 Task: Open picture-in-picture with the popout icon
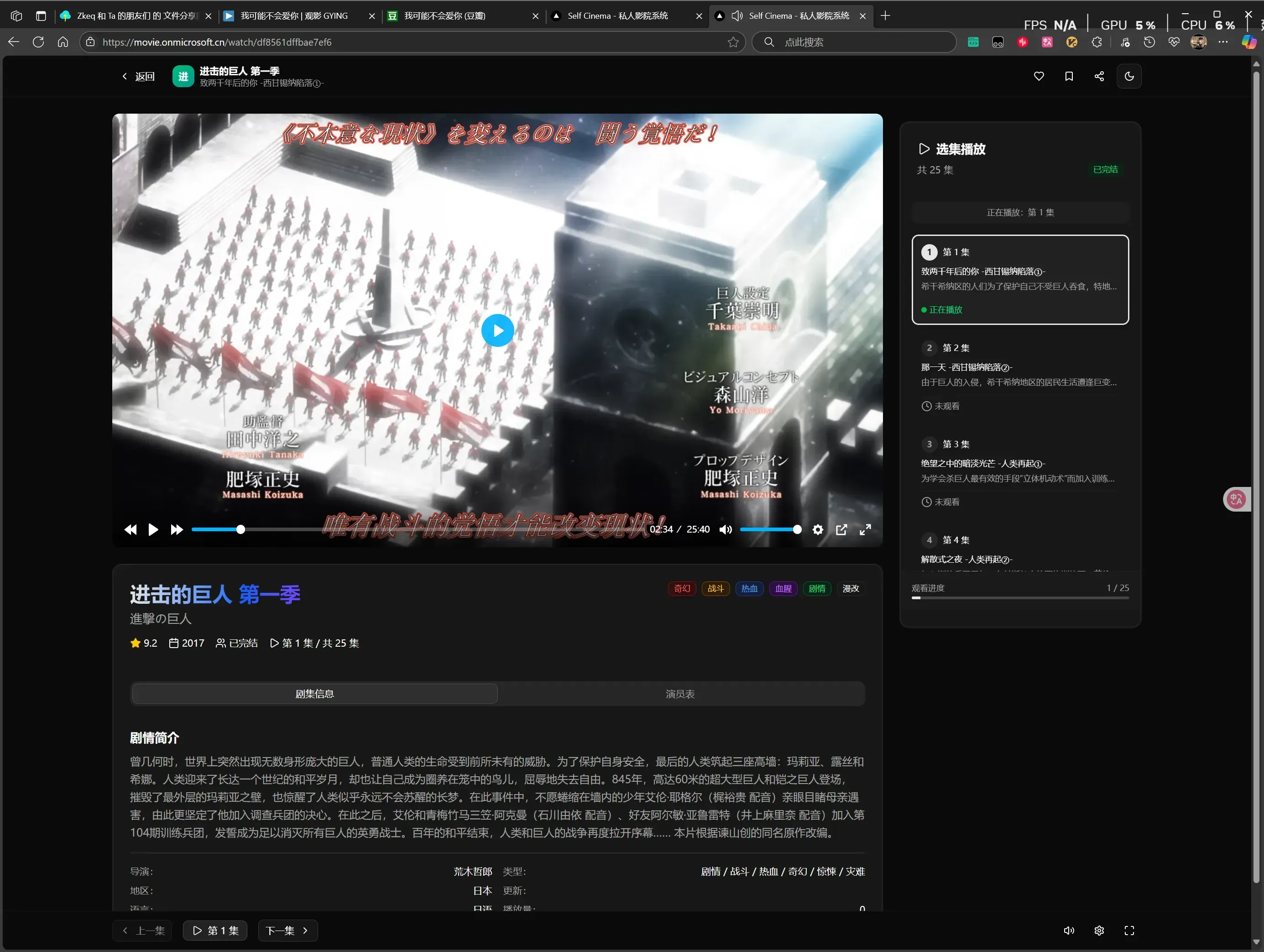coord(841,530)
